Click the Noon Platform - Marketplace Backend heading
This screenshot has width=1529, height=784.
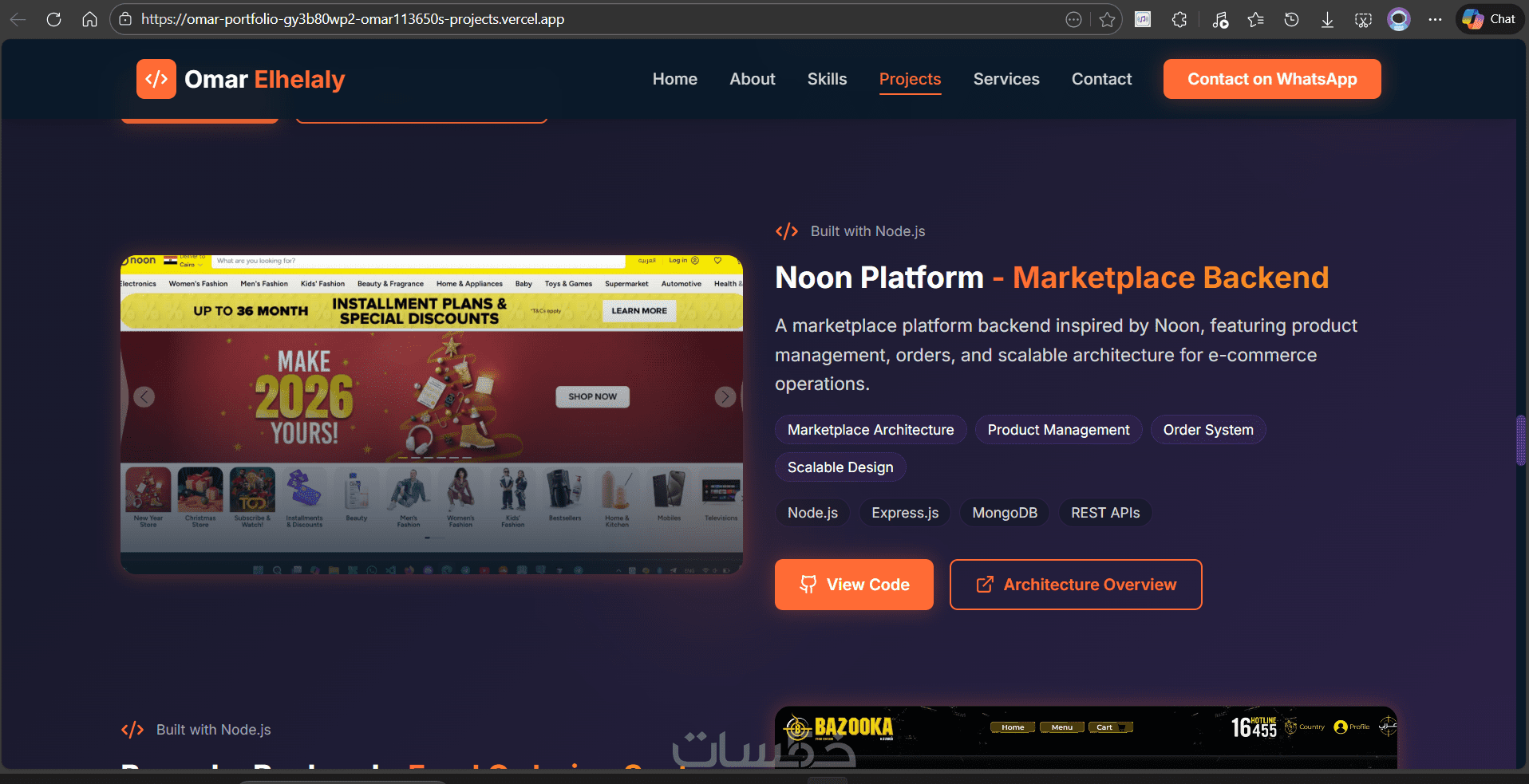(x=1052, y=278)
